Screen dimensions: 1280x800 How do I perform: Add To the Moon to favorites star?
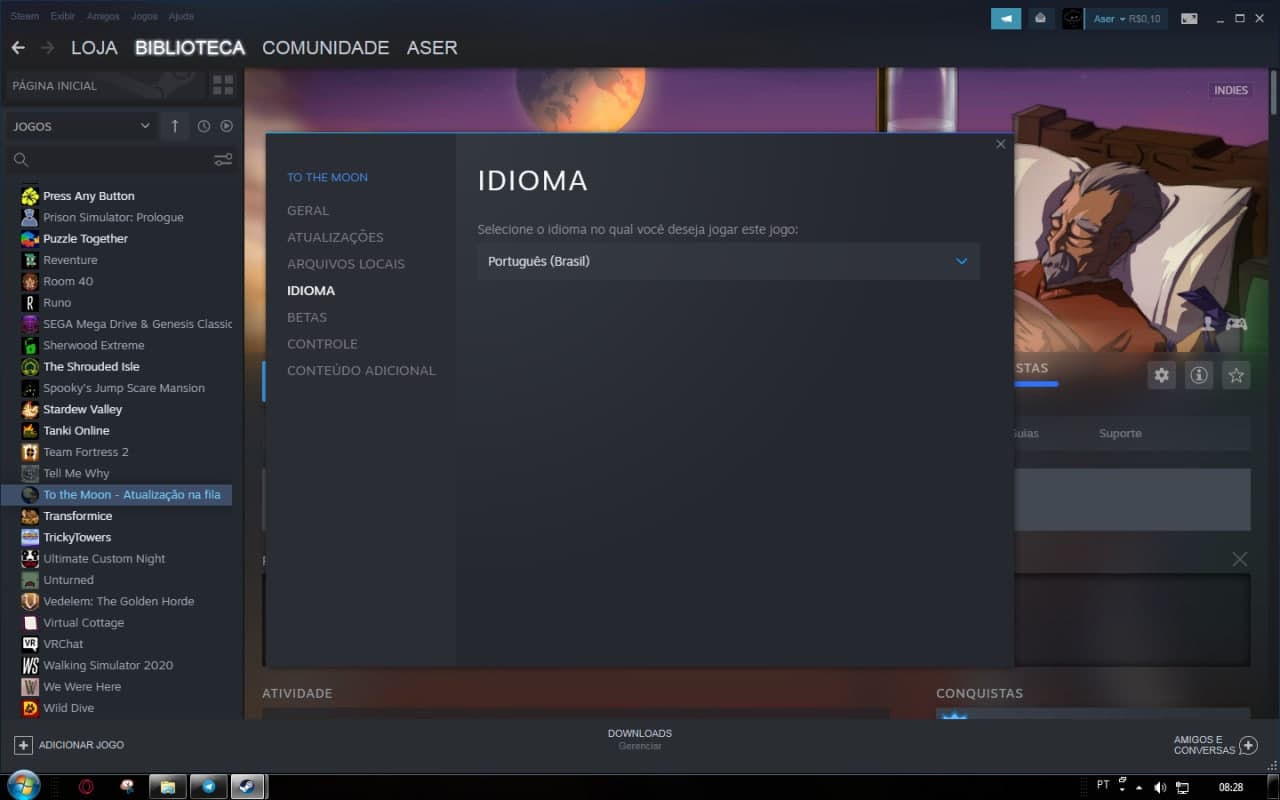(x=1237, y=375)
